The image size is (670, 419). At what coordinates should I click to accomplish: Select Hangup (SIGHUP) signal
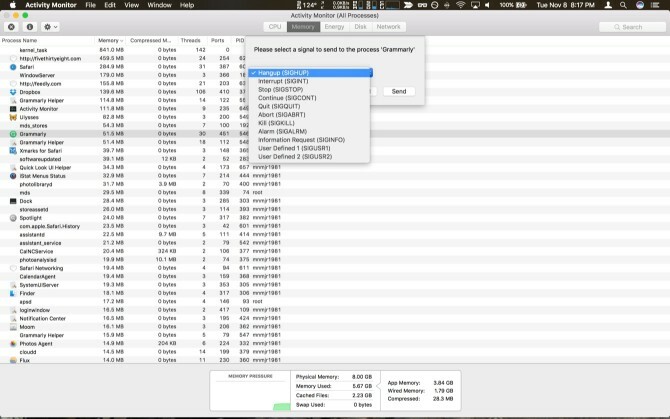click(310, 73)
